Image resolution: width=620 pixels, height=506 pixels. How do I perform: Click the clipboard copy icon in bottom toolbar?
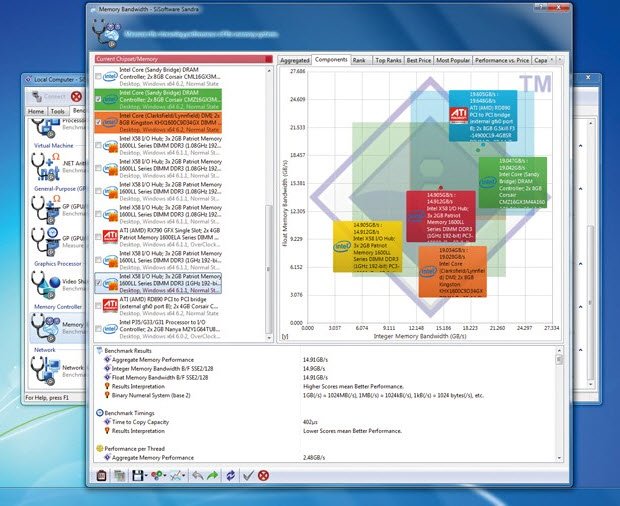coord(102,476)
